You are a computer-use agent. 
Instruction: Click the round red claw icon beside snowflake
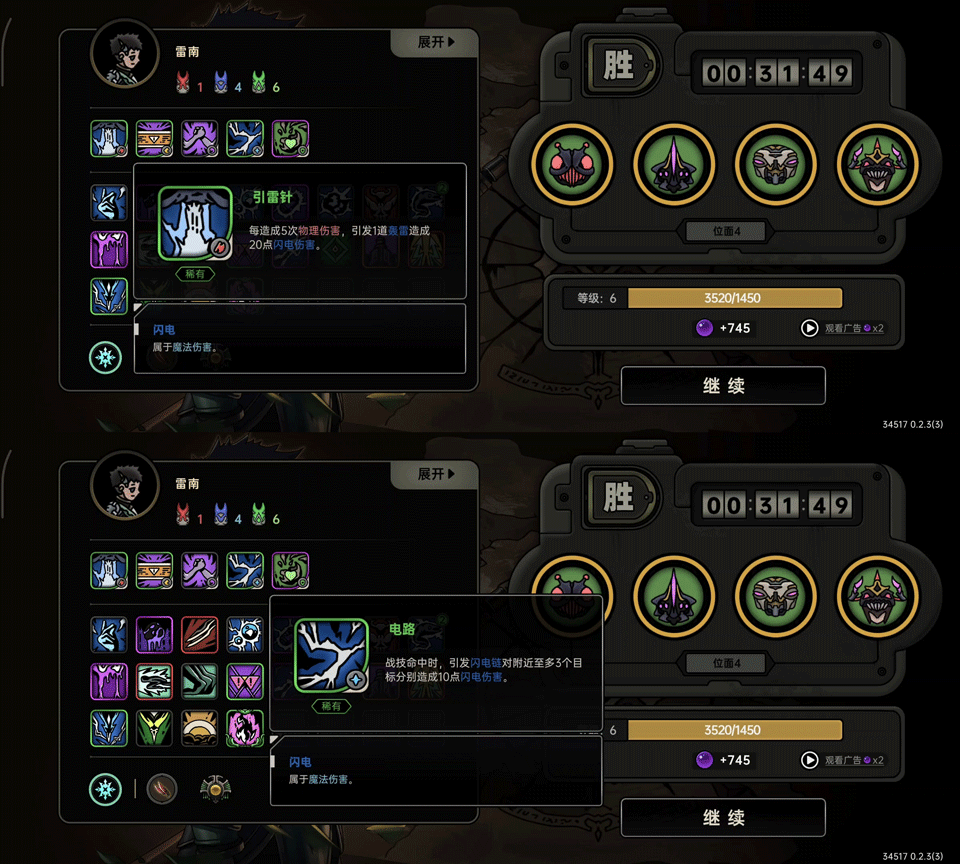coord(162,789)
